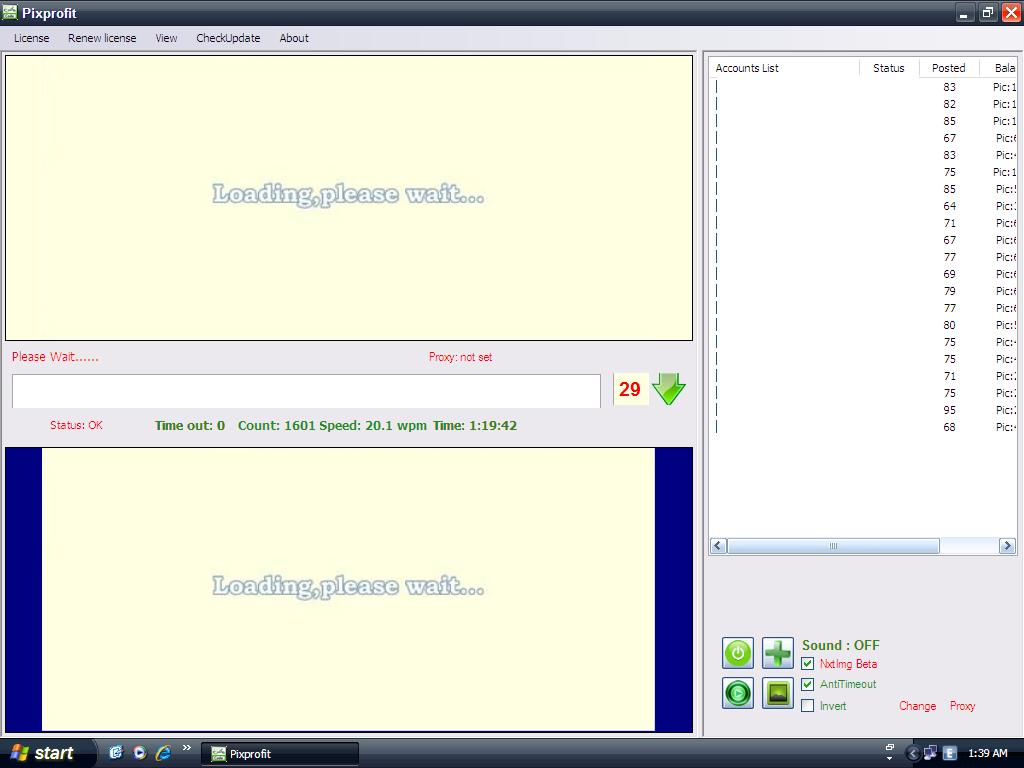Open the CheckUpdate menu
The width and height of the screenshot is (1024, 768).
pyautogui.click(x=228, y=38)
